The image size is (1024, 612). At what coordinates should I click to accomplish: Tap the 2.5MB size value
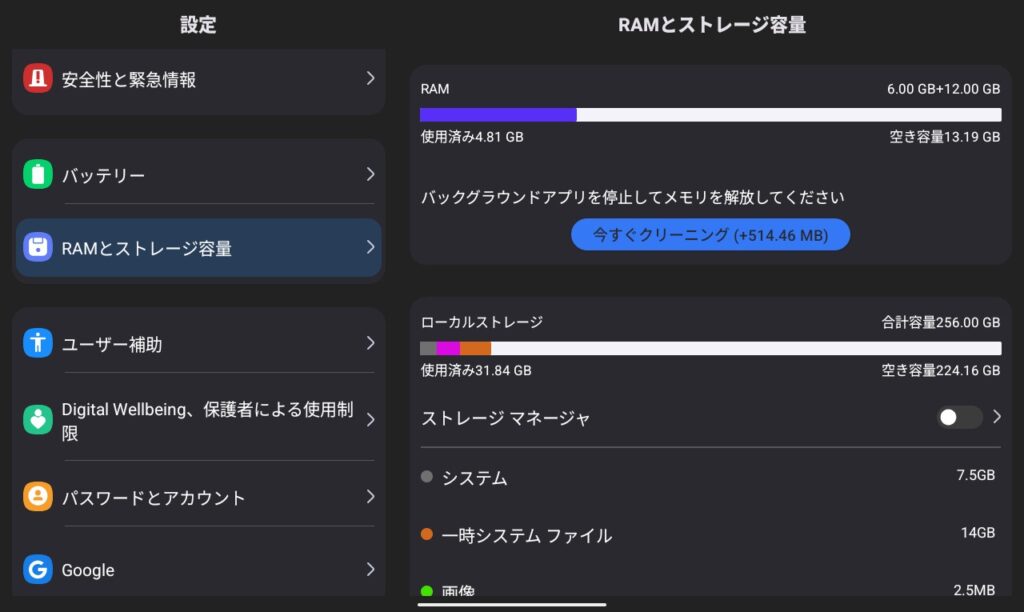coord(974,590)
